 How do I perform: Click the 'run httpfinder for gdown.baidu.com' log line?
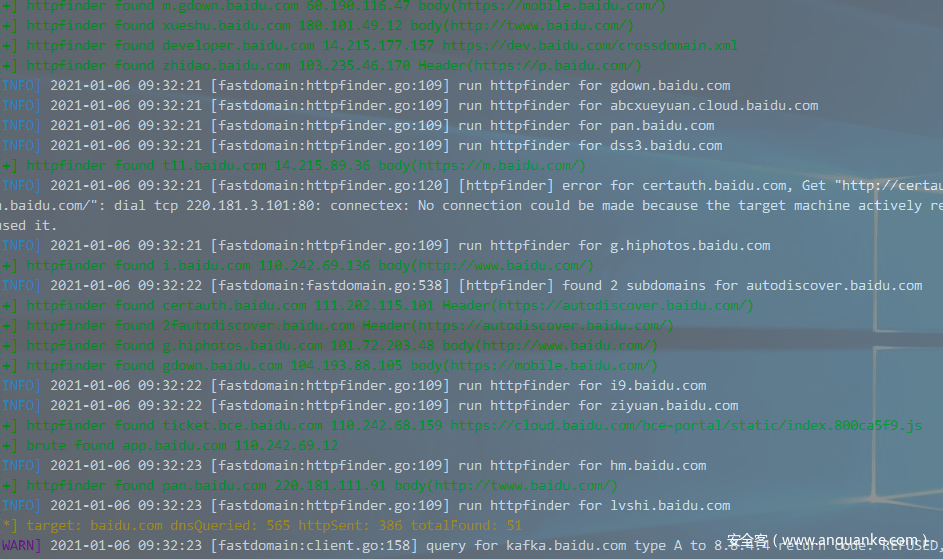click(366, 85)
